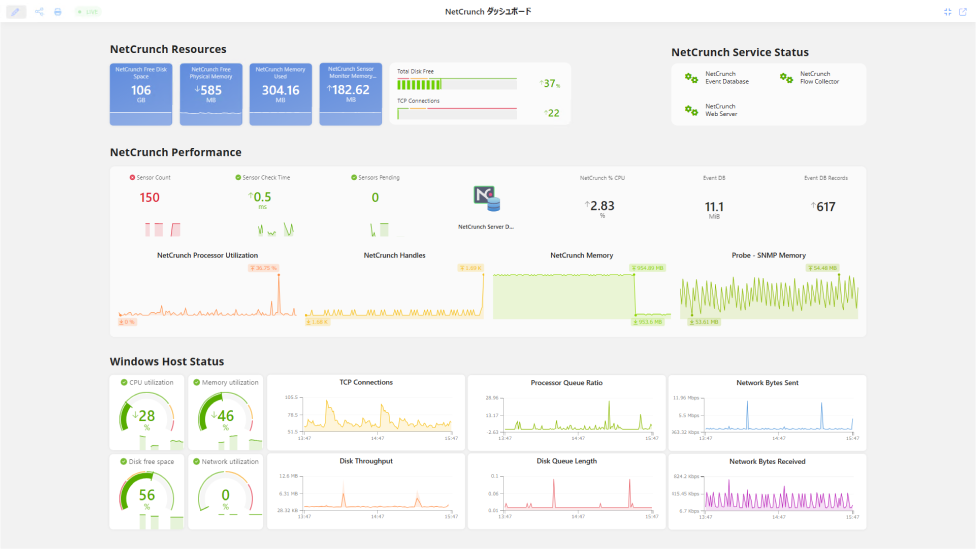Click the green Sensors Pending status icon
The width and height of the screenshot is (976, 549).
pos(354,177)
